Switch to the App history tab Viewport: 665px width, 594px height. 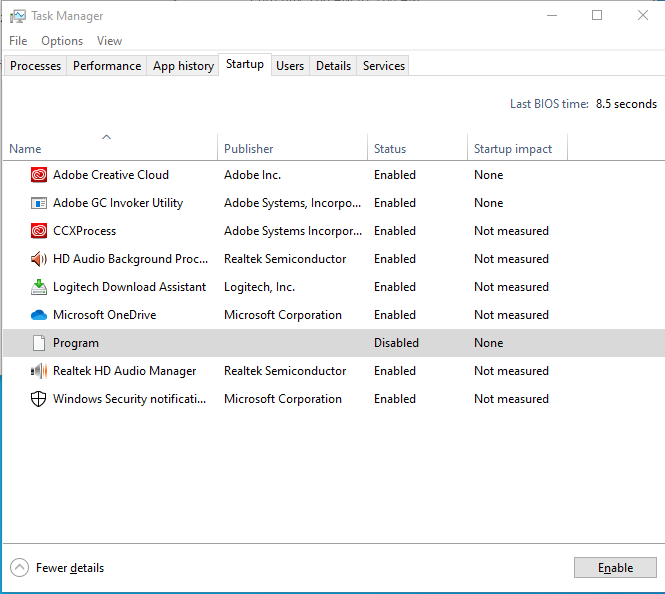tap(183, 66)
